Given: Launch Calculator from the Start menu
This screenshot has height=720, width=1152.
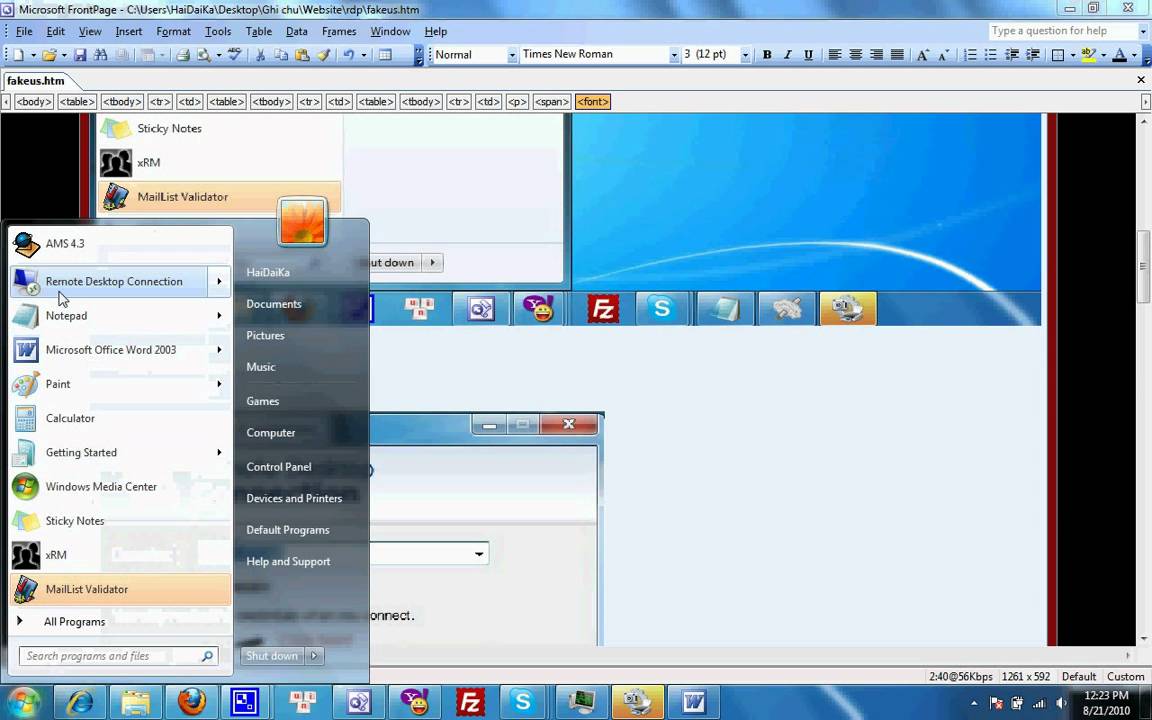Looking at the screenshot, I should pos(120,419).
